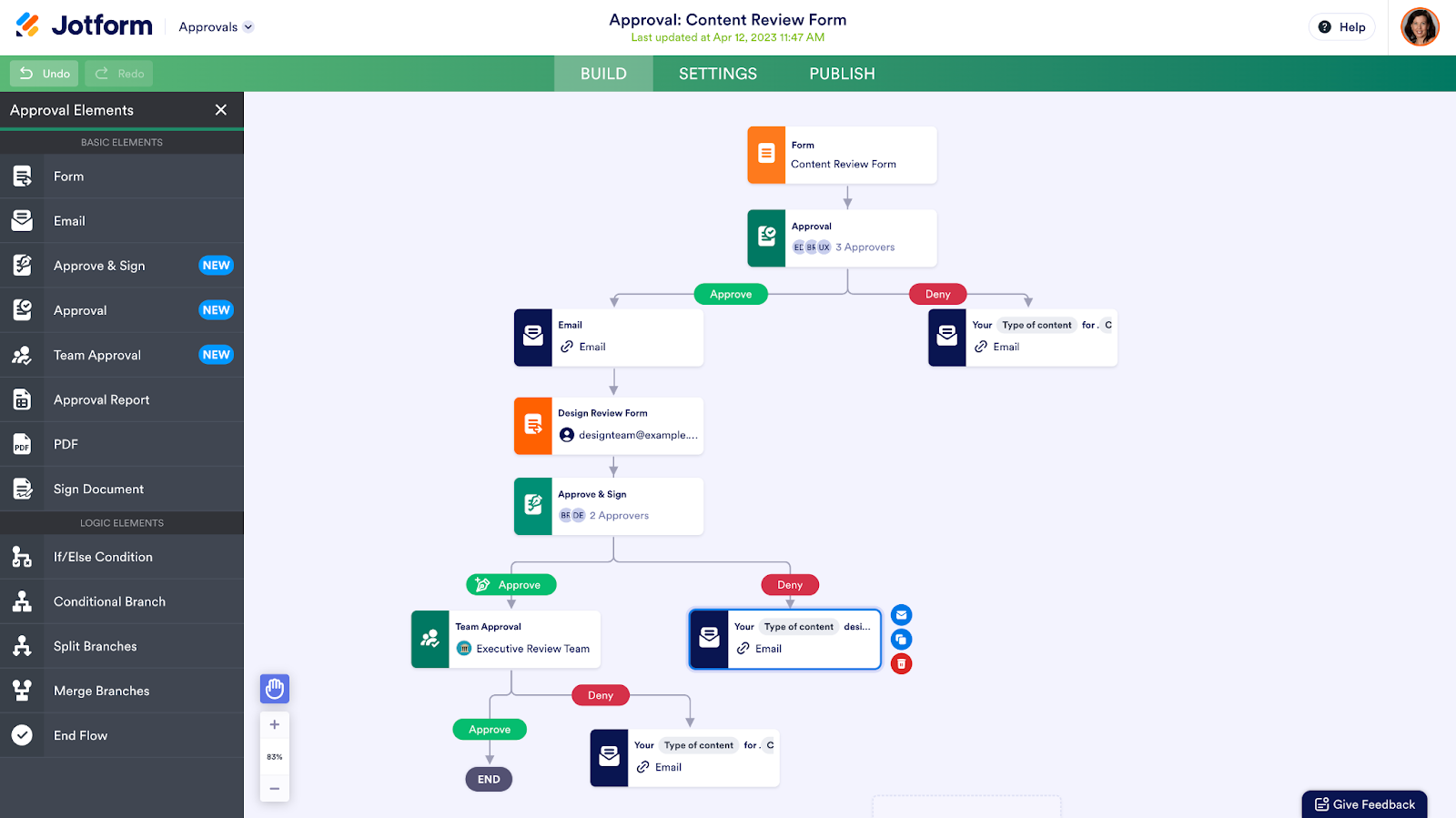
Task: Close the Approval Elements panel
Action: coord(221,110)
